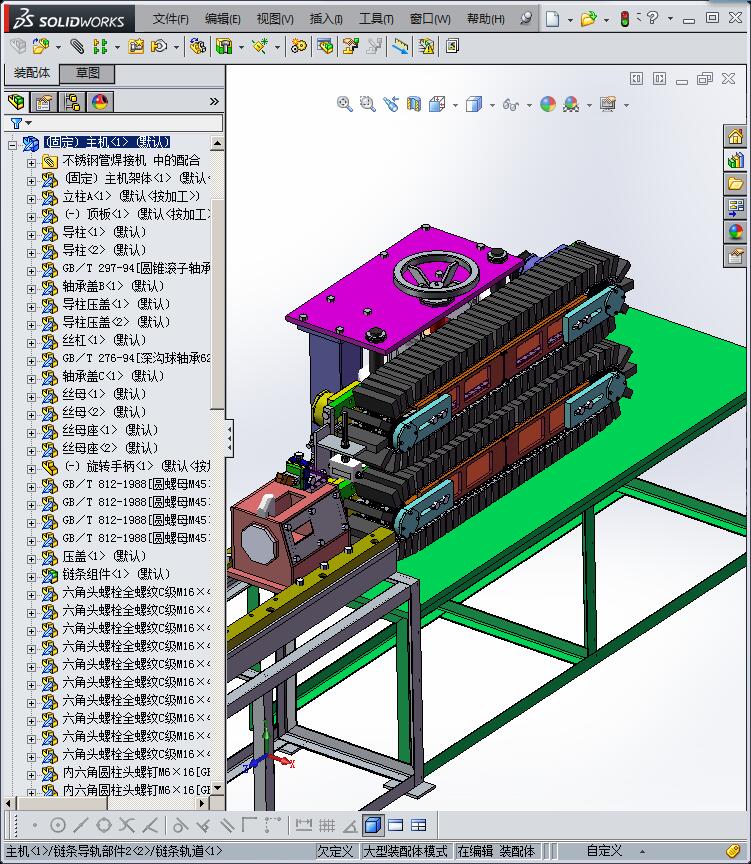
Task: Click the panel collapse handle beside tree
Action: point(230,439)
